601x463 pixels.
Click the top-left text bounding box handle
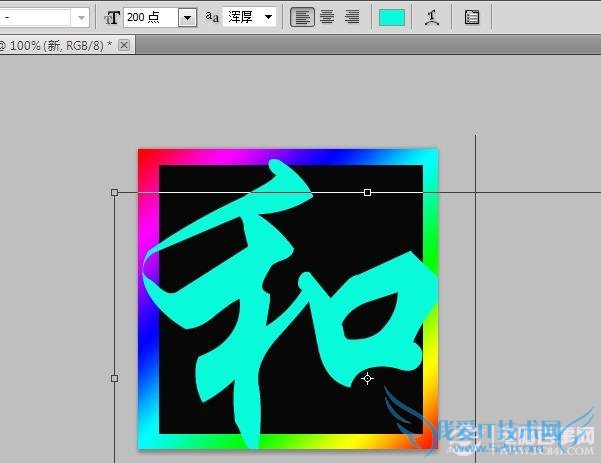click(x=114, y=192)
